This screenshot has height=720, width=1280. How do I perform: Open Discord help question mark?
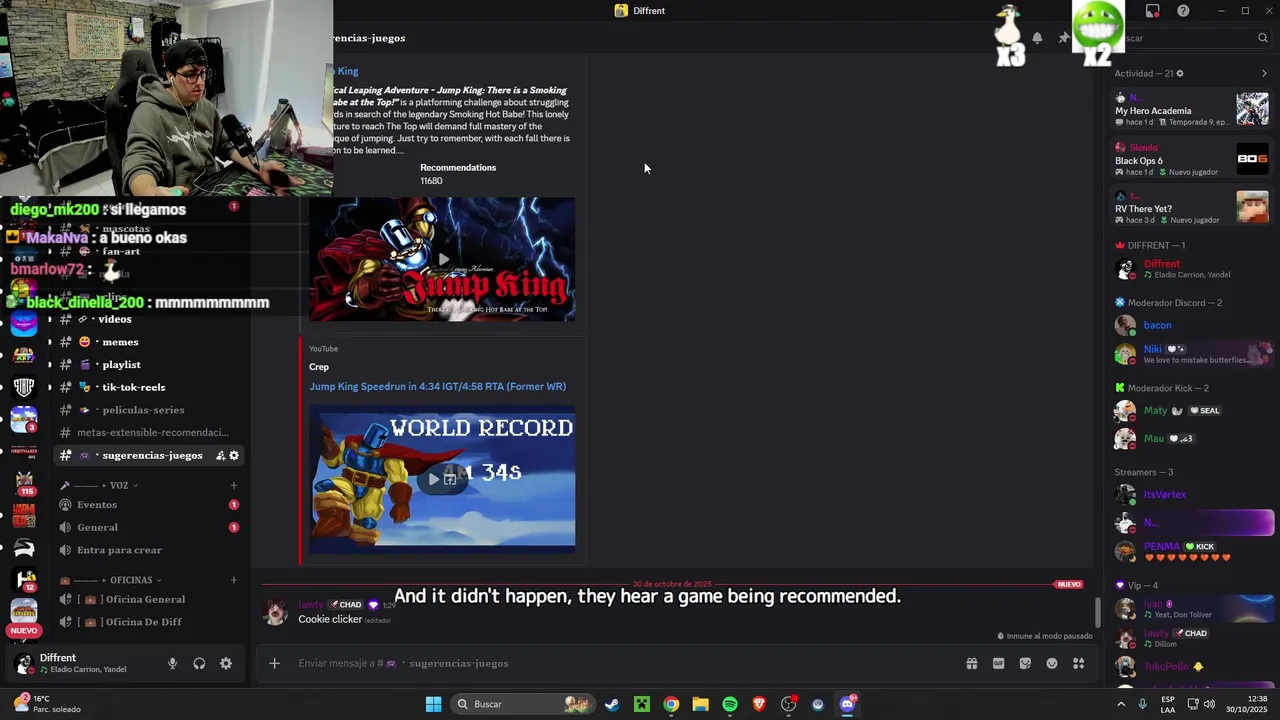[1183, 11]
